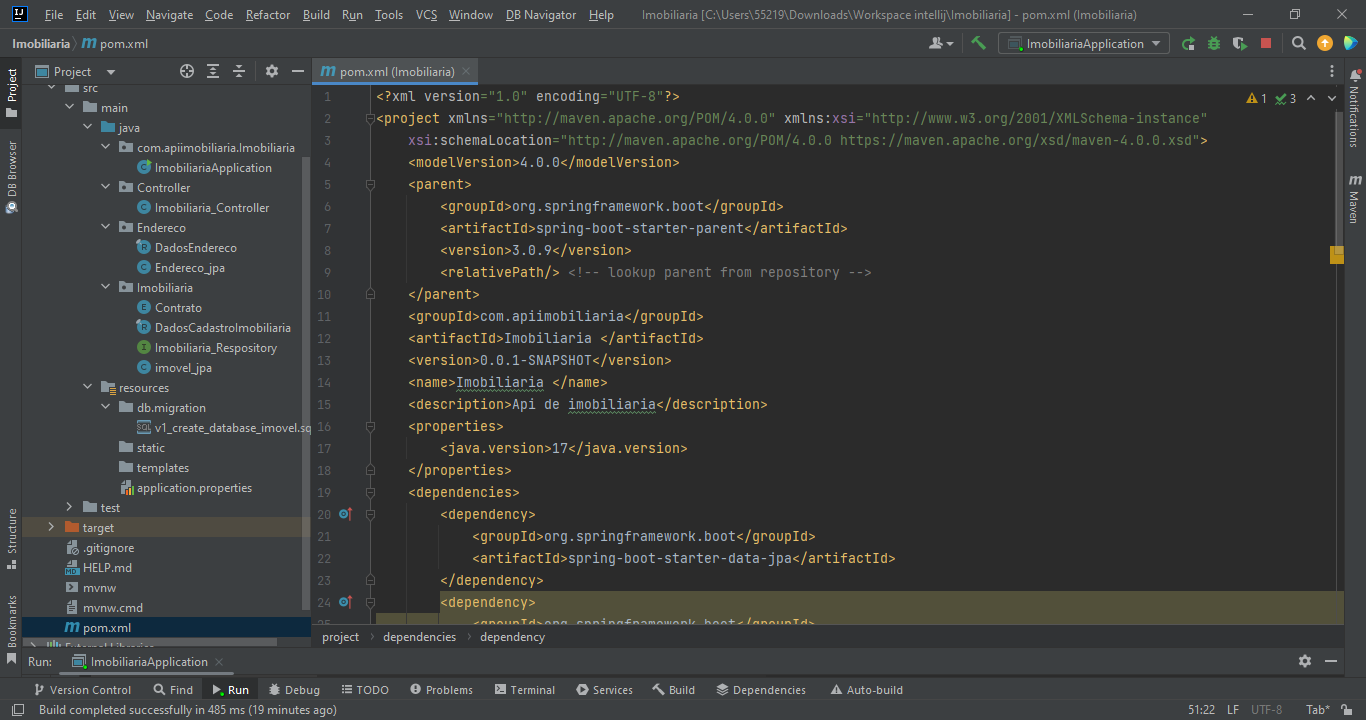Open the Notifications bell sidebar
The height and width of the screenshot is (720, 1366).
[x=1355, y=107]
